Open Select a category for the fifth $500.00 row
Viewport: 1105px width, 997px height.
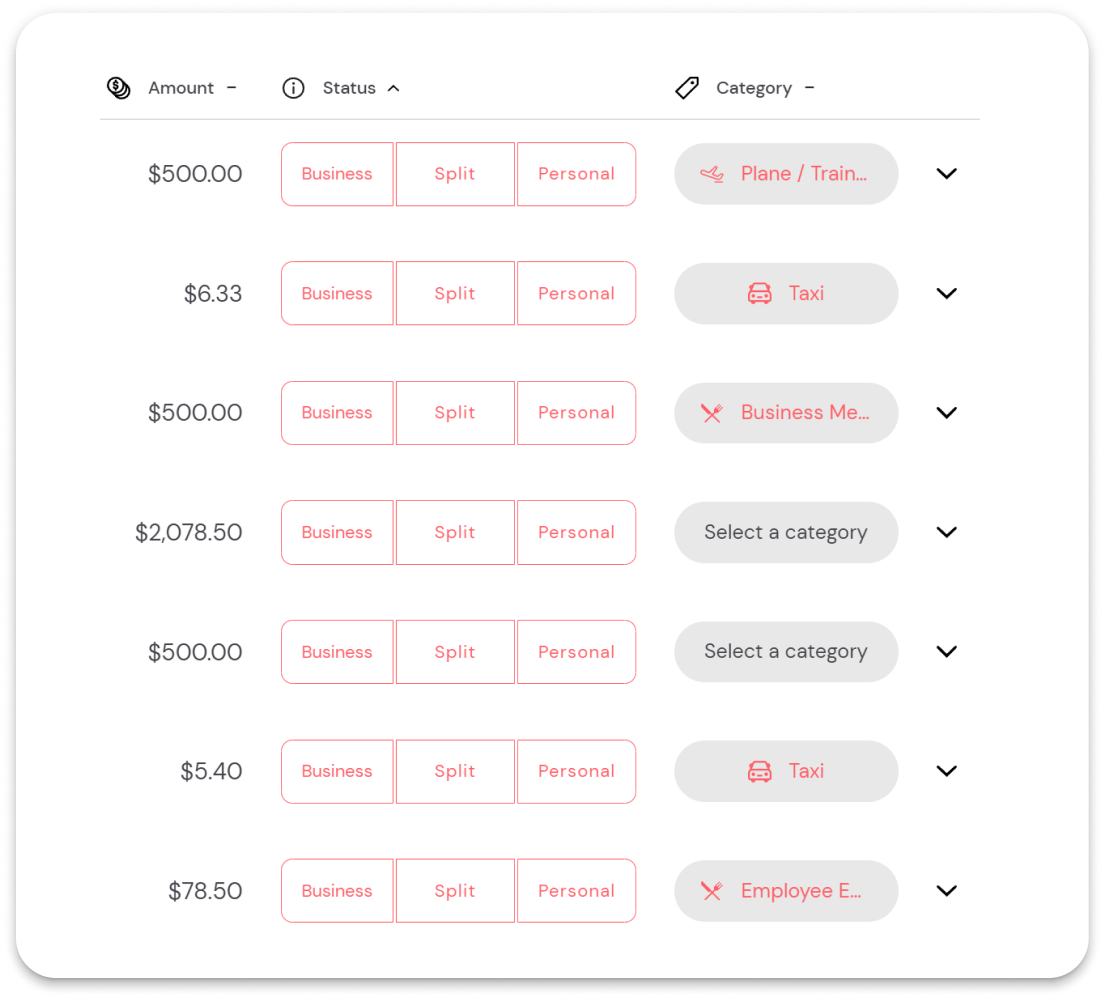pos(786,651)
